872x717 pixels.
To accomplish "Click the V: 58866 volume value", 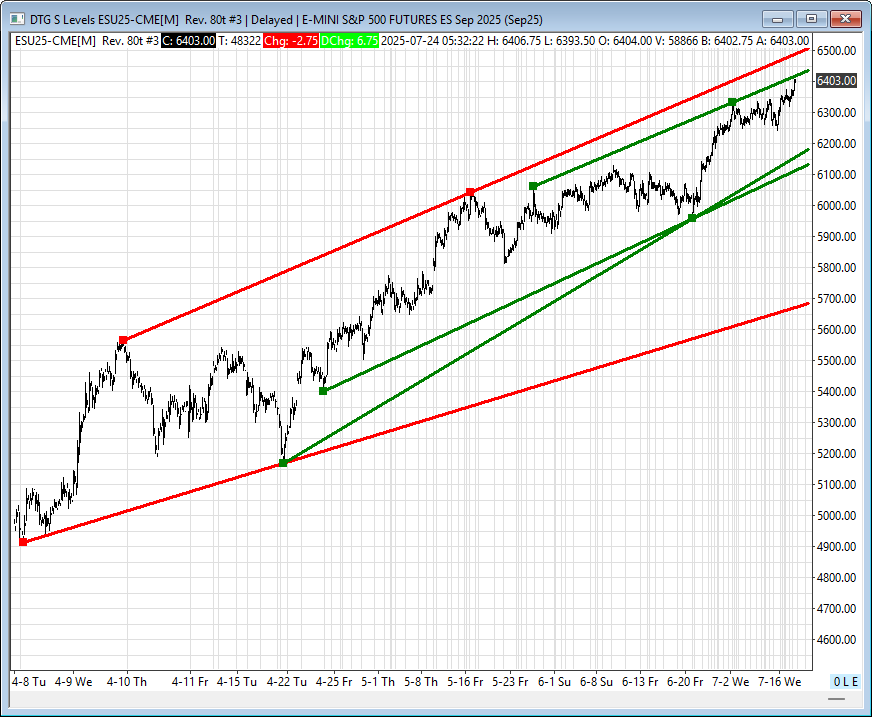I will click(676, 41).
